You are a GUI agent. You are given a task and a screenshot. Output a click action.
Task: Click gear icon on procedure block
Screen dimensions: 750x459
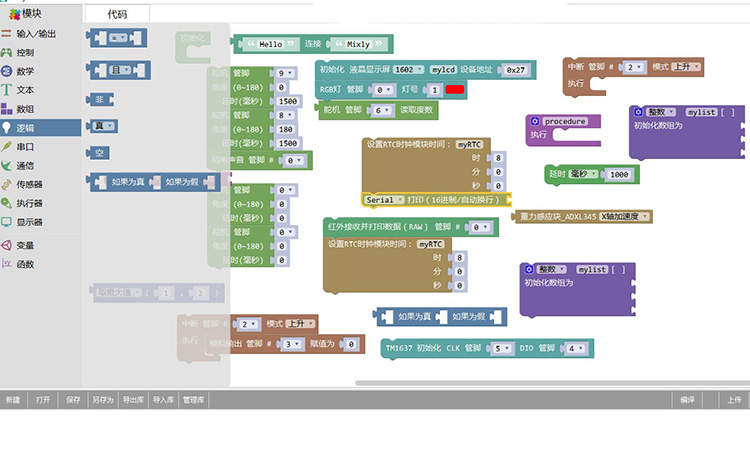[535, 121]
